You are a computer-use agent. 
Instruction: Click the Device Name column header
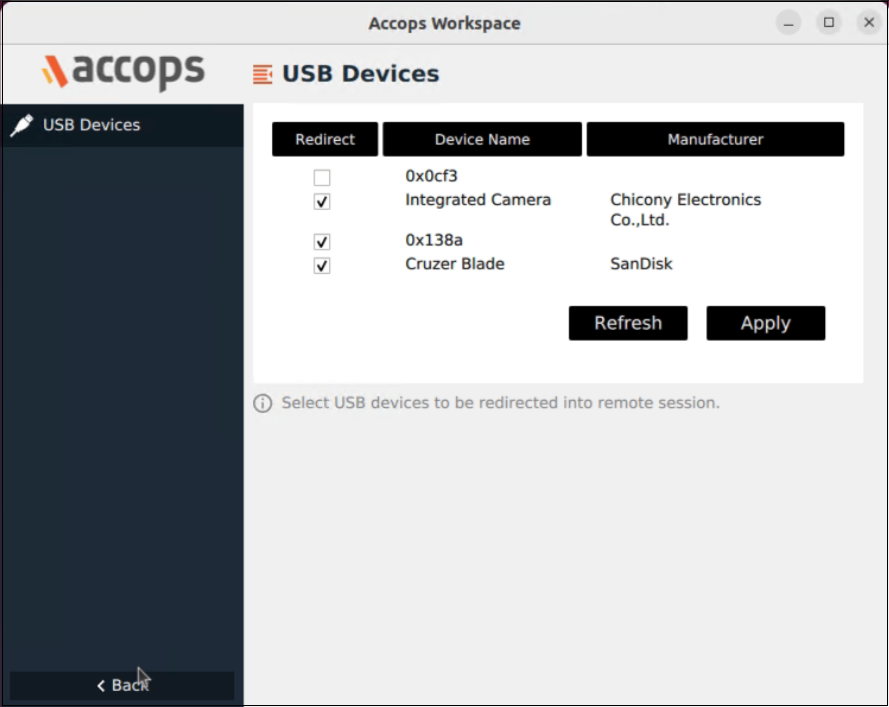482,140
